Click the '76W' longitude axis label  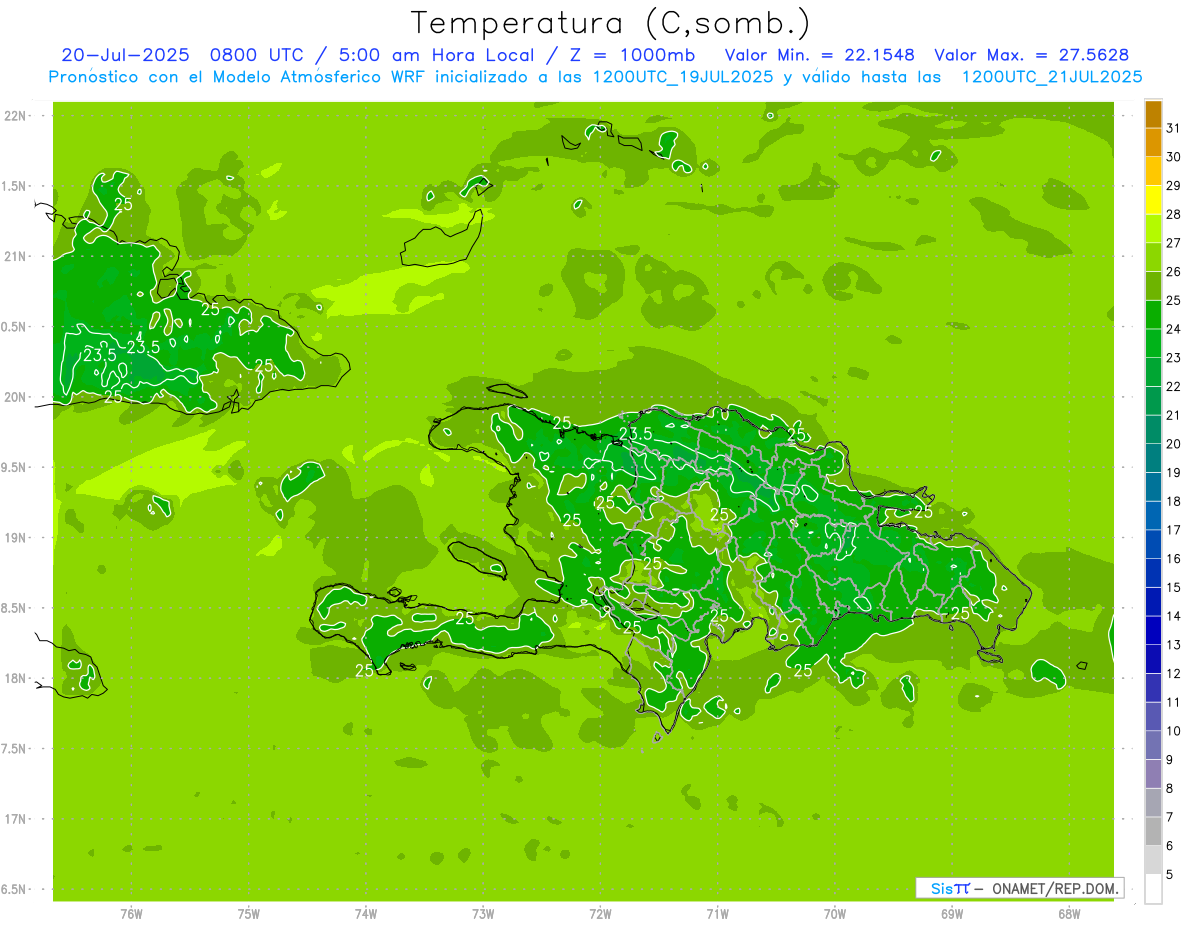[131, 914]
